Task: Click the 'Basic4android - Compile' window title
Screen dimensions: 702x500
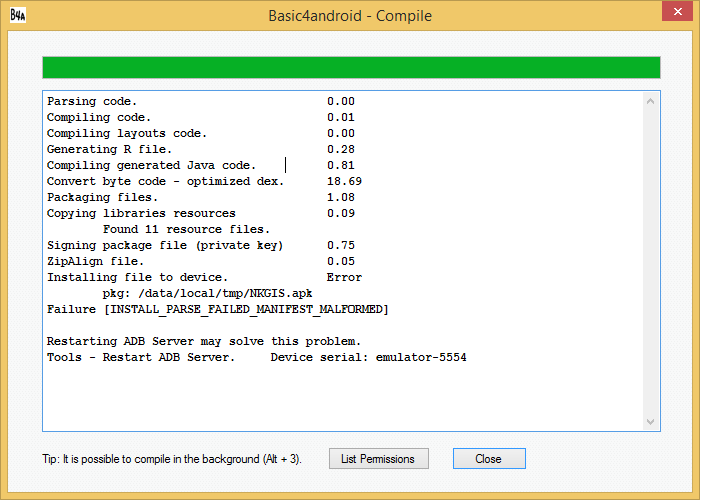Action: pos(350,16)
